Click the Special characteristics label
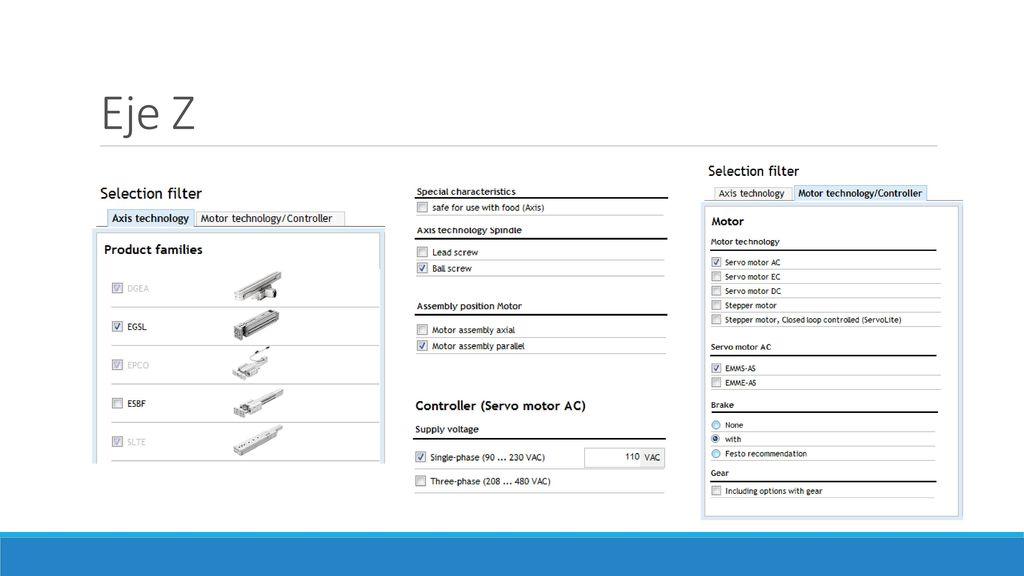Viewport: 1024px width, 576px height. click(466, 191)
